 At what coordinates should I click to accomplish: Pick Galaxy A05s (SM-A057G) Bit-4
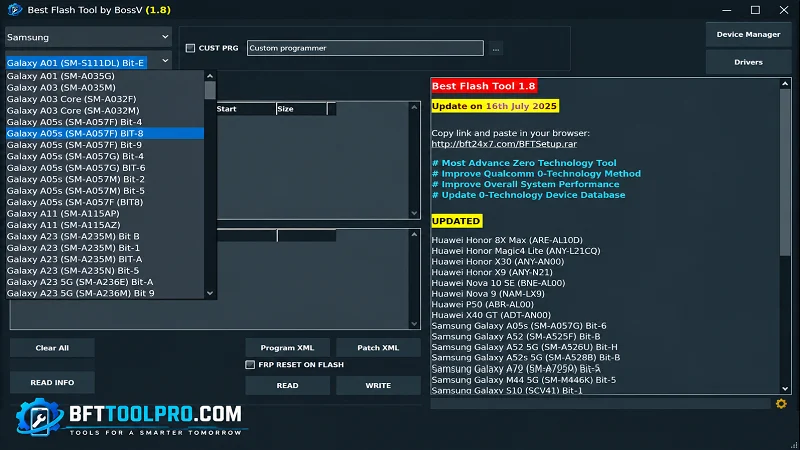tap(105, 156)
